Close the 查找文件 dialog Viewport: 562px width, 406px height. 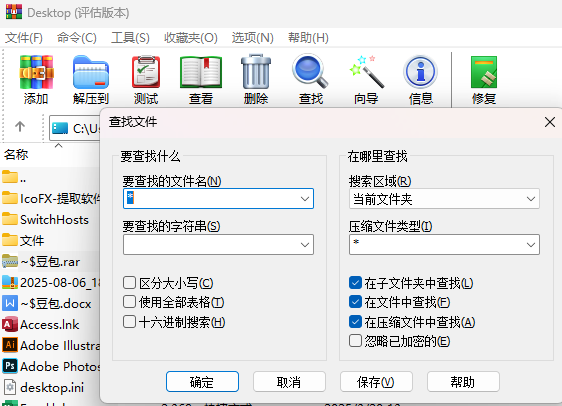point(550,122)
